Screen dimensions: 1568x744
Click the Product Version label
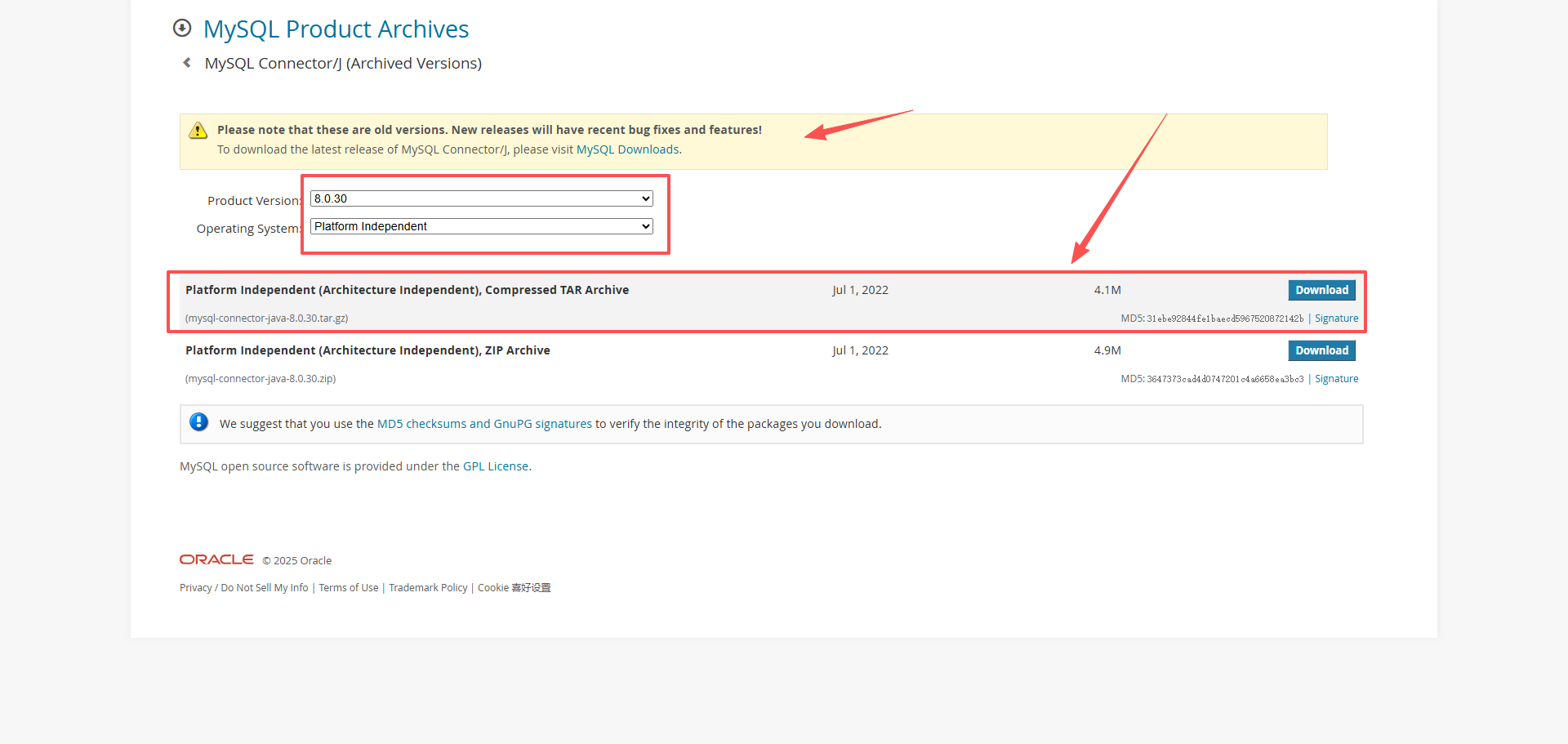[254, 201]
